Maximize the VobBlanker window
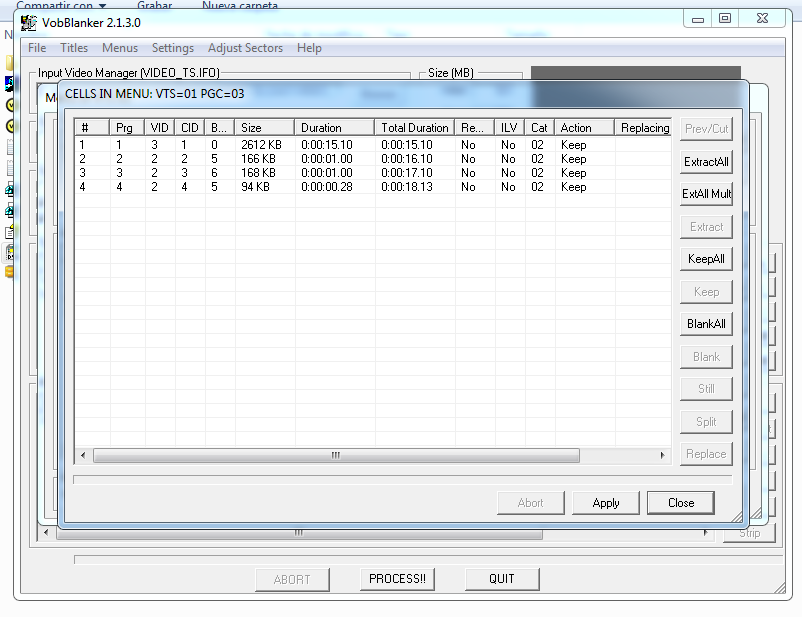 pyautogui.click(x=725, y=19)
